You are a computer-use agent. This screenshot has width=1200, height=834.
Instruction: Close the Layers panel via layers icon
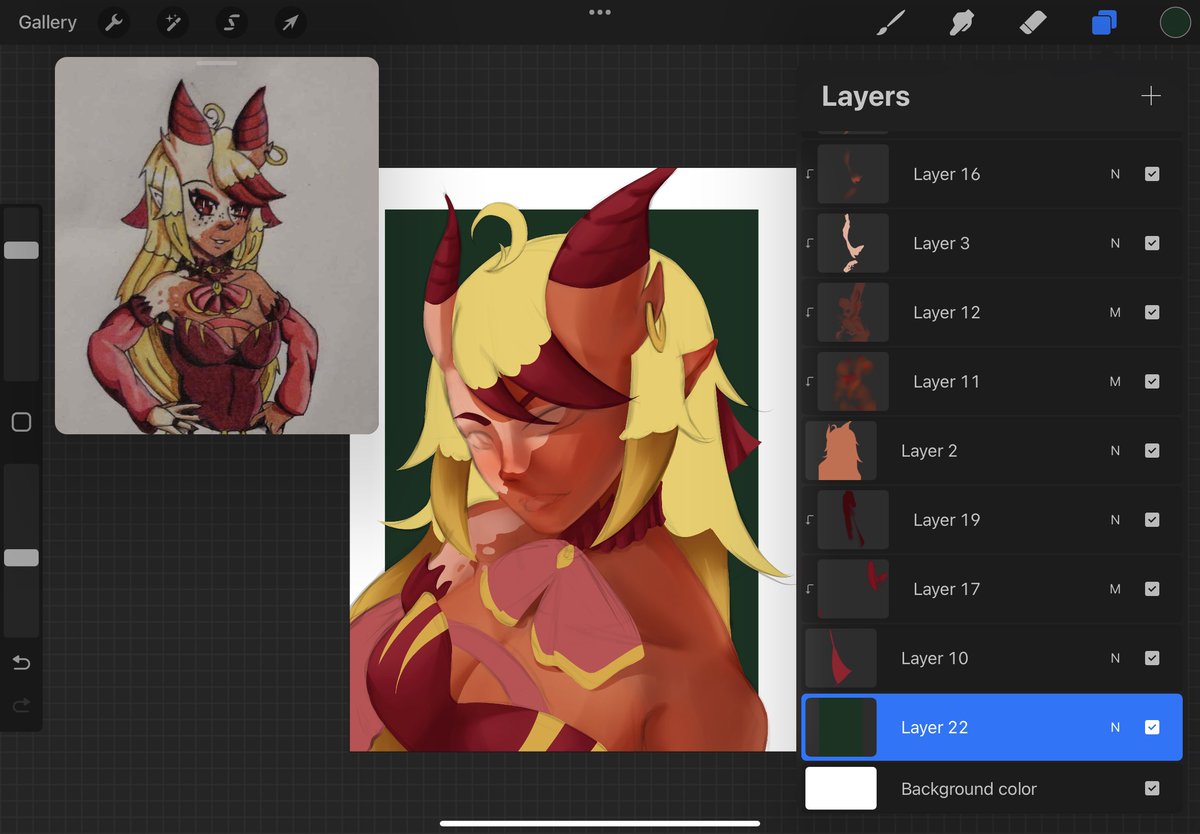click(1104, 22)
